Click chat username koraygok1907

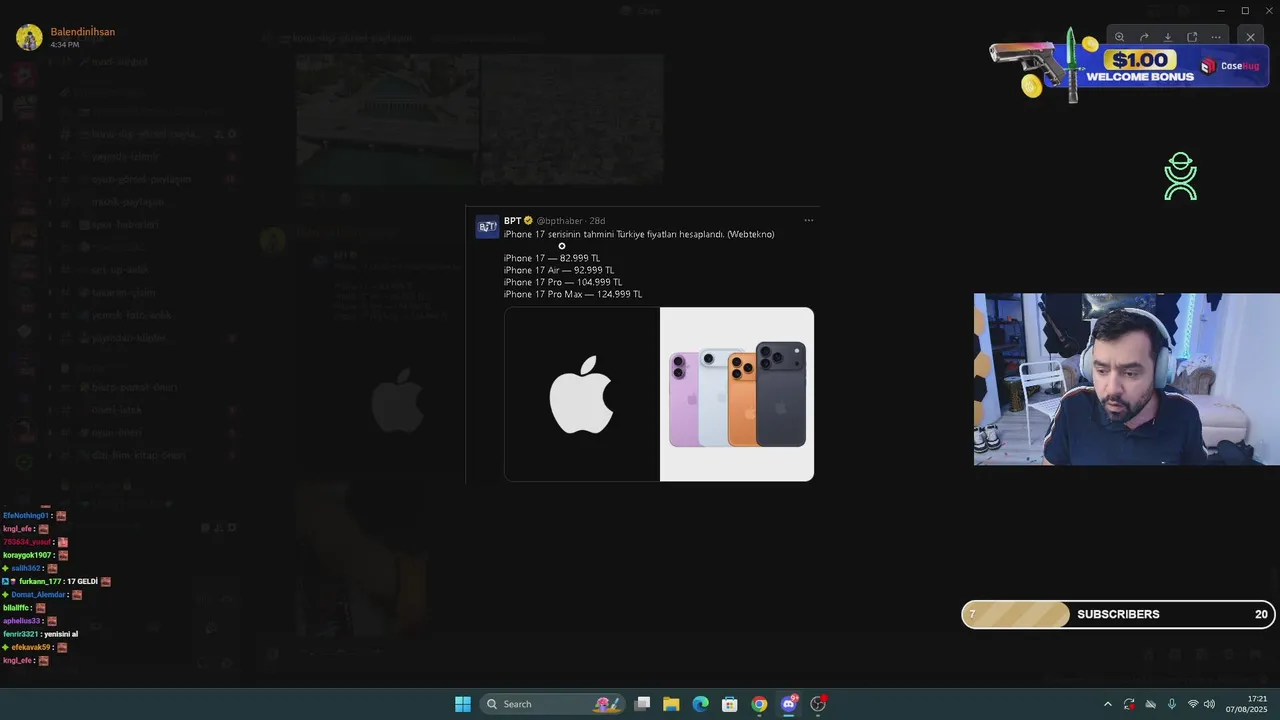[27, 555]
